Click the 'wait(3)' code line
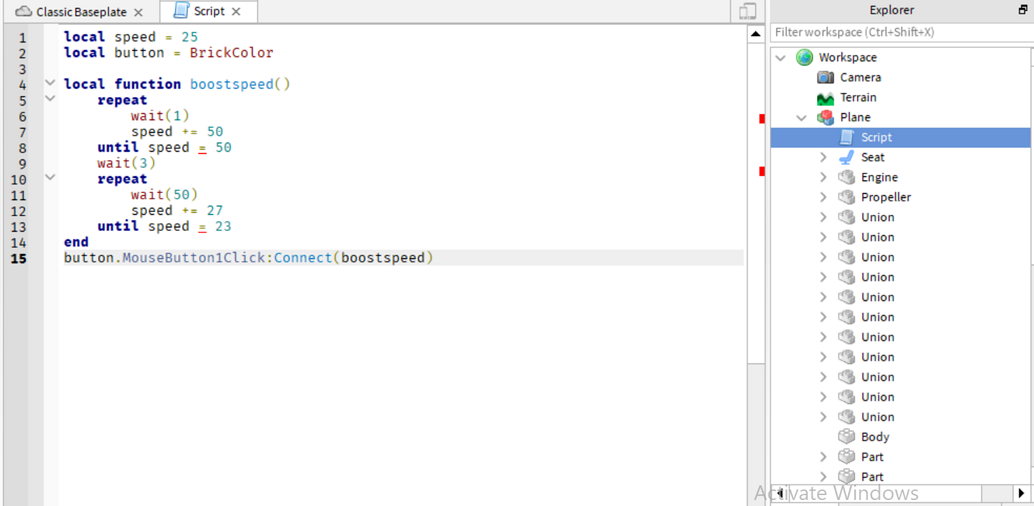The image size is (1034, 506). (126, 162)
